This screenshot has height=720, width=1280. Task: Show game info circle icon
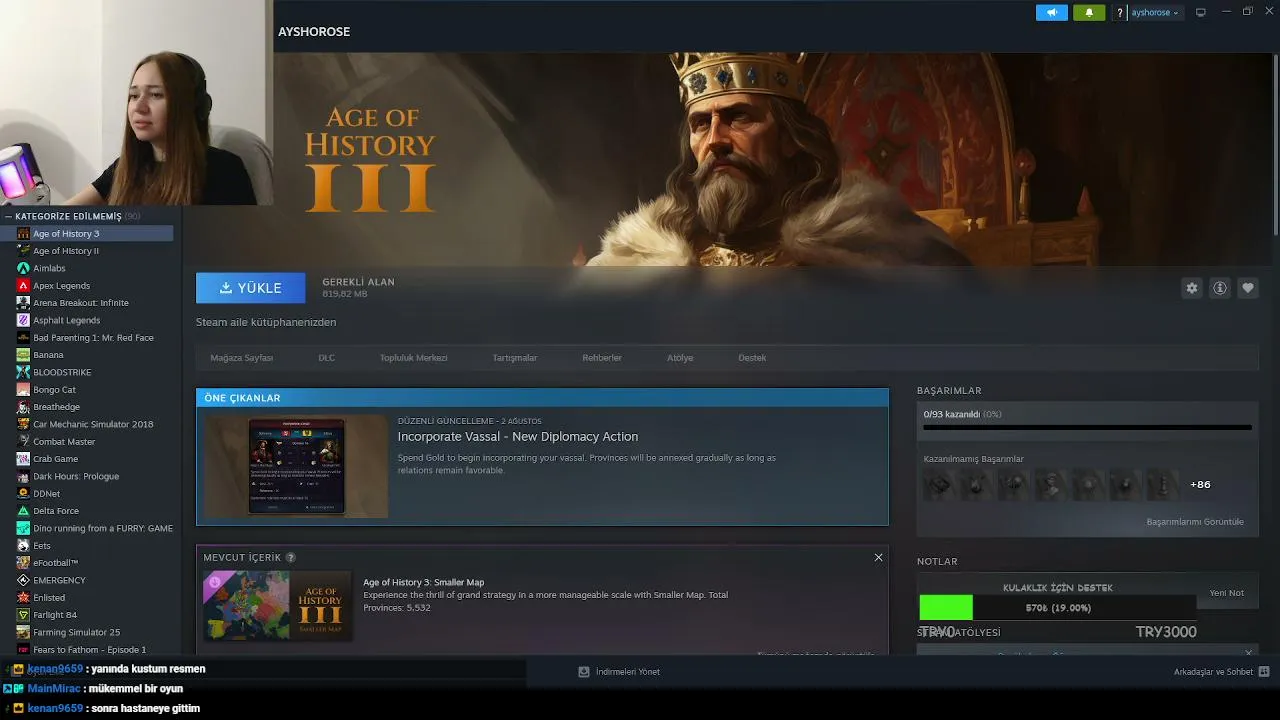click(x=1220, y=288)
